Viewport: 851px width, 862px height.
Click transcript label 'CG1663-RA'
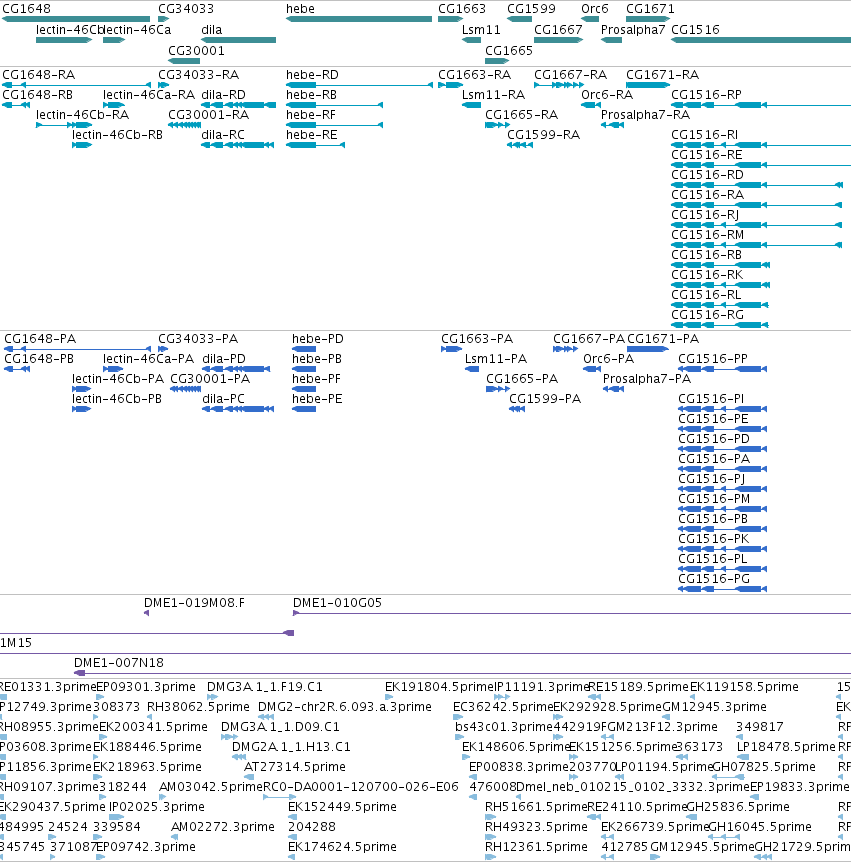(x=474, y=75)
